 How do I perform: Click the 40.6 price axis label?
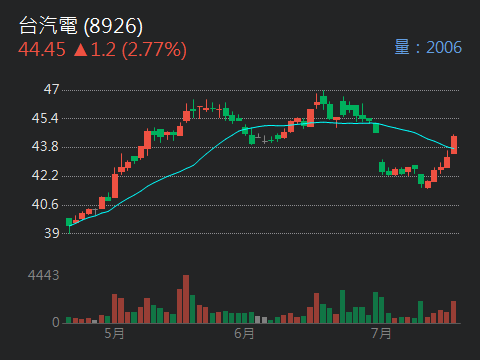pyautogui.click(x=45, y=204)
